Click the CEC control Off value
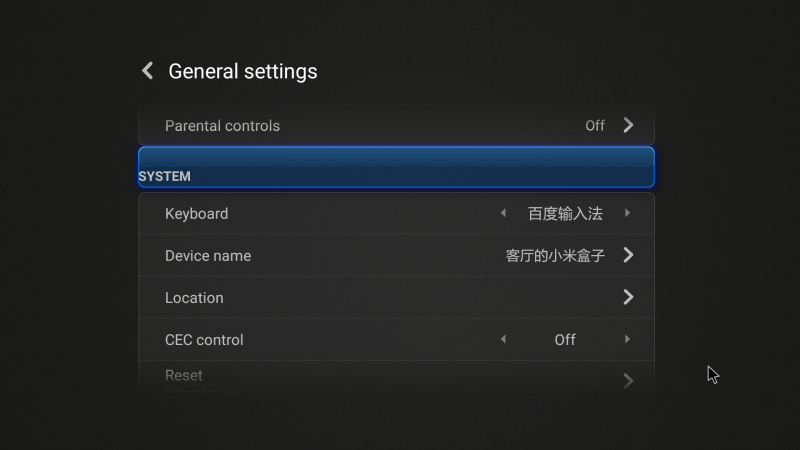Image resolution: width=800 pixels, height=450 pixels. (565, 340)
